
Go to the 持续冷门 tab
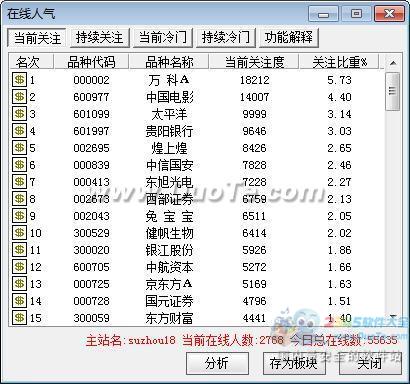click(x=226, y=38)
